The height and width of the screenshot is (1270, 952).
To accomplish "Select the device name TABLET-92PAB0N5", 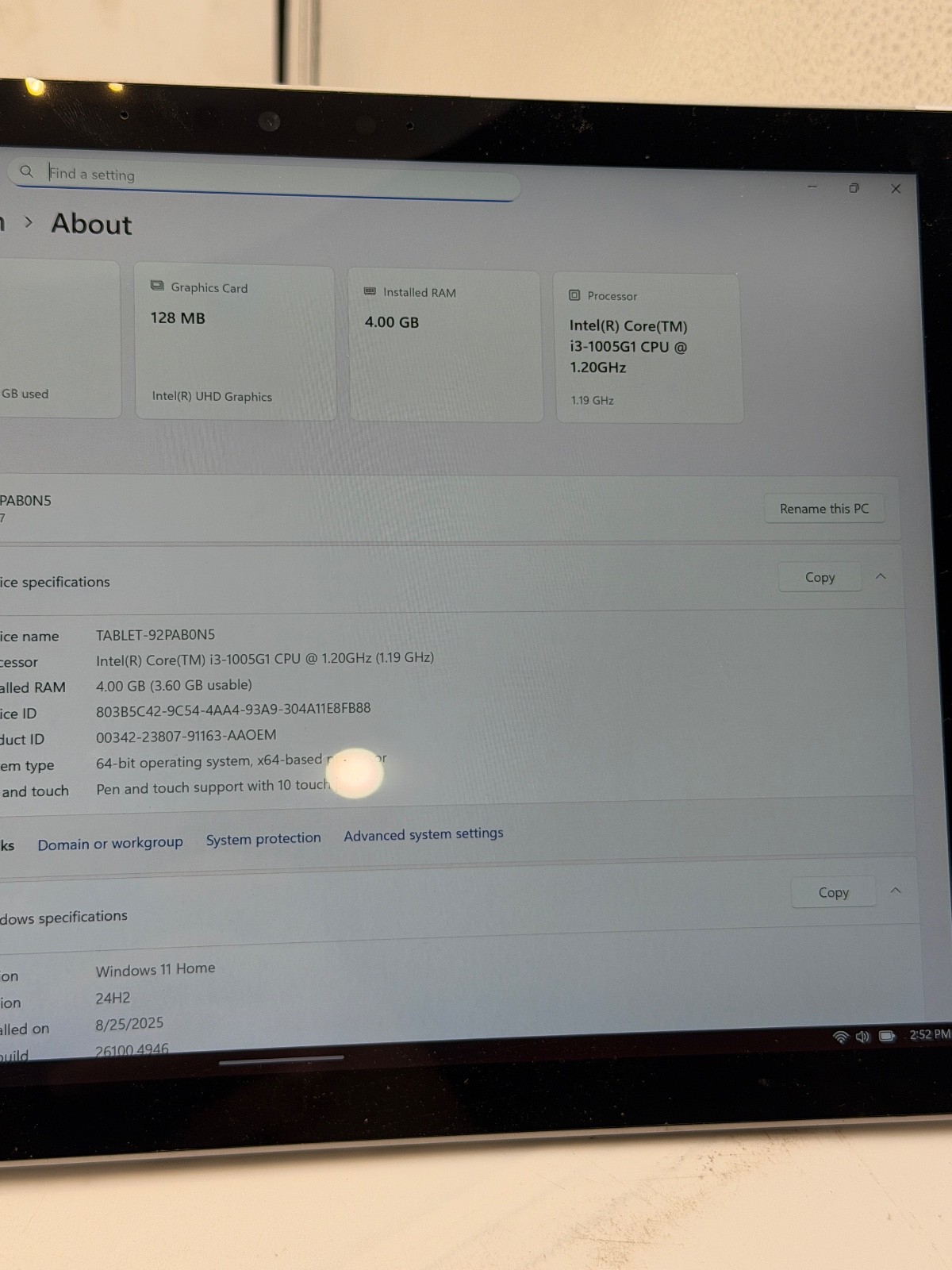I will click(x=155, y=634).
